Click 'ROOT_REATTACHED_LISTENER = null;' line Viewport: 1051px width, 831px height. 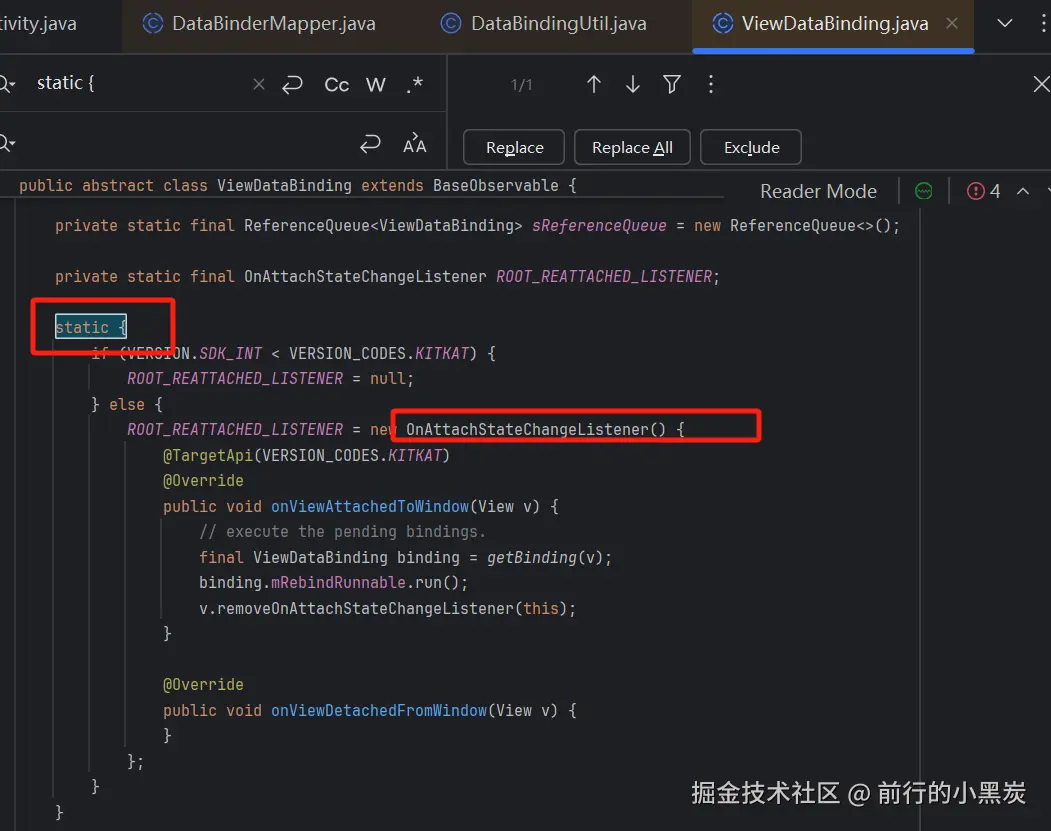pos(270,379)
